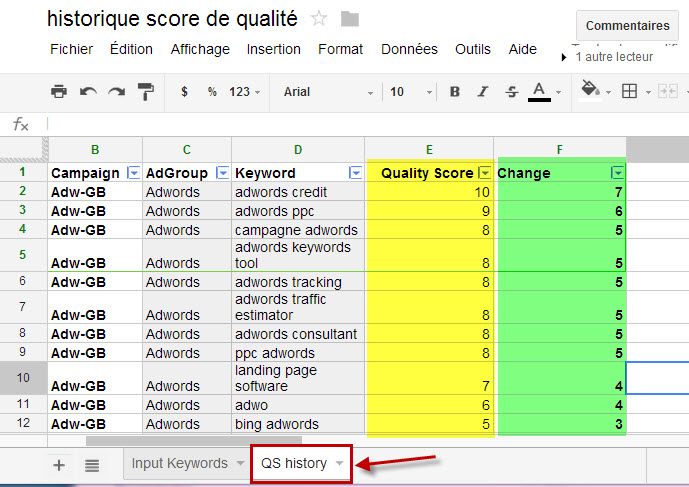Format as currency with dollar icon
689x487 pixels.
185,91
